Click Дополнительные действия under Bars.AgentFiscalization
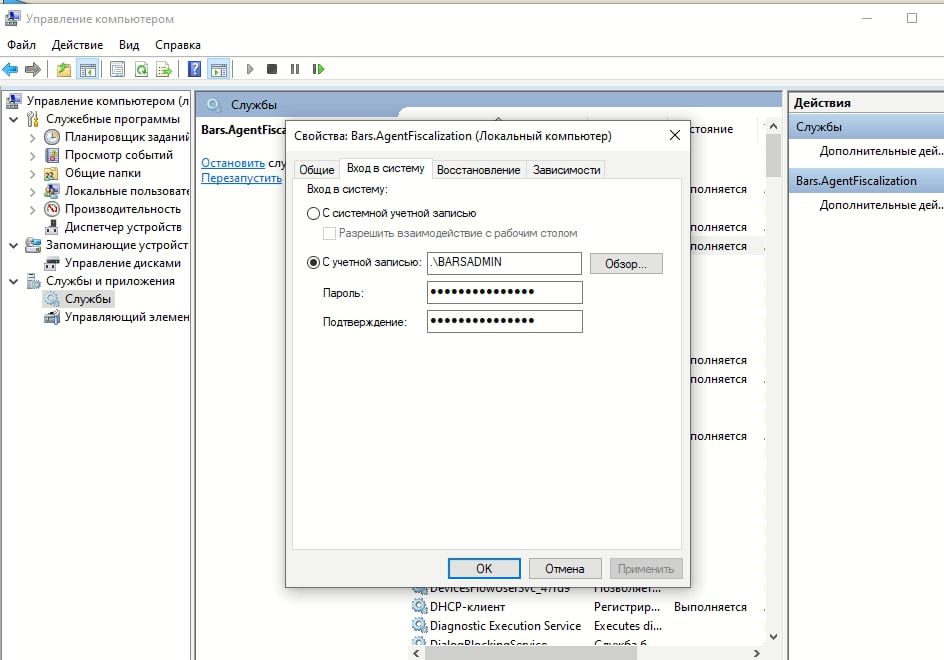The image size is (944, 660). [881, 205]
